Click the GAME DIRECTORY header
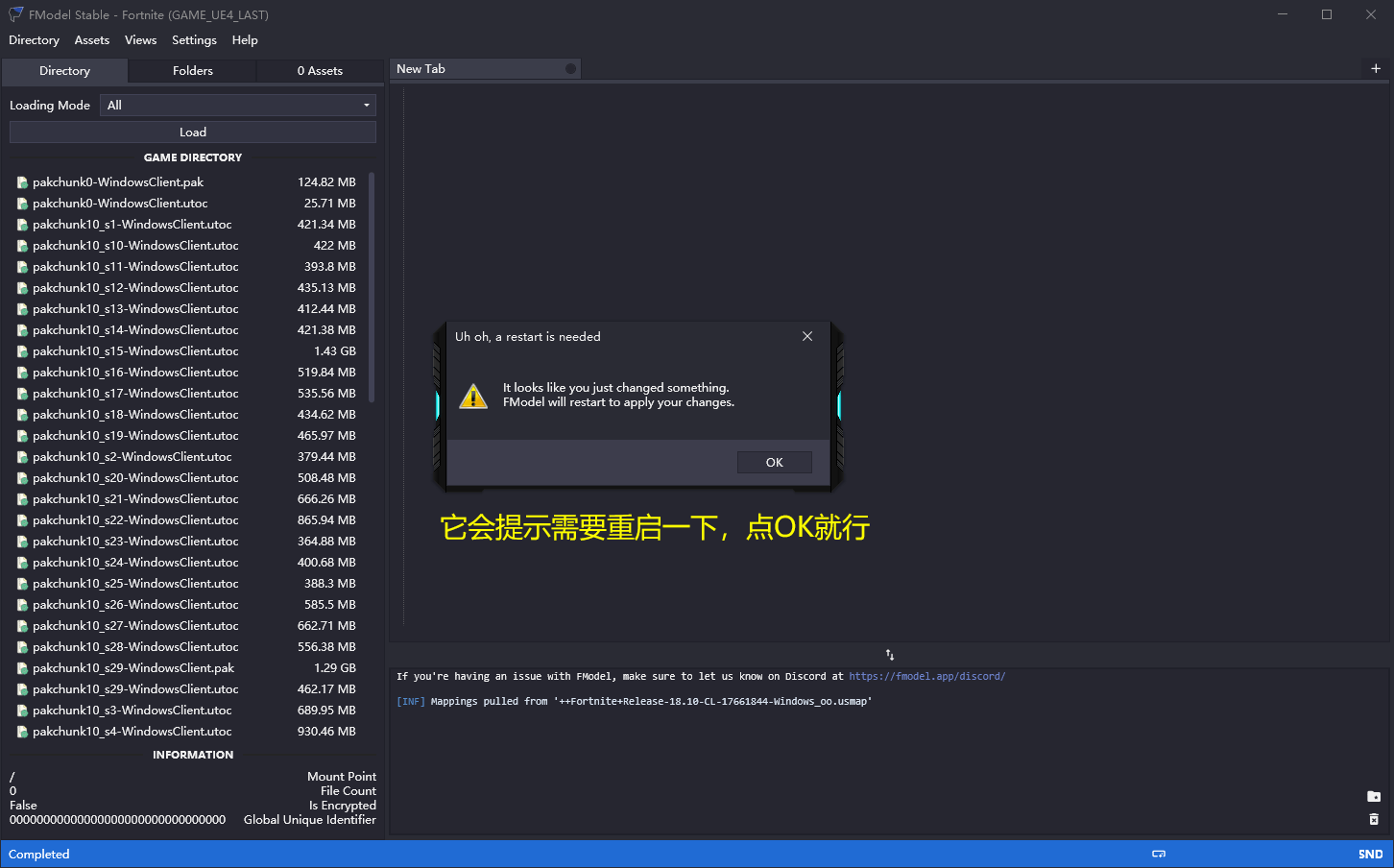The height and width of the screenshot is (868, 1394). (193, 157)
